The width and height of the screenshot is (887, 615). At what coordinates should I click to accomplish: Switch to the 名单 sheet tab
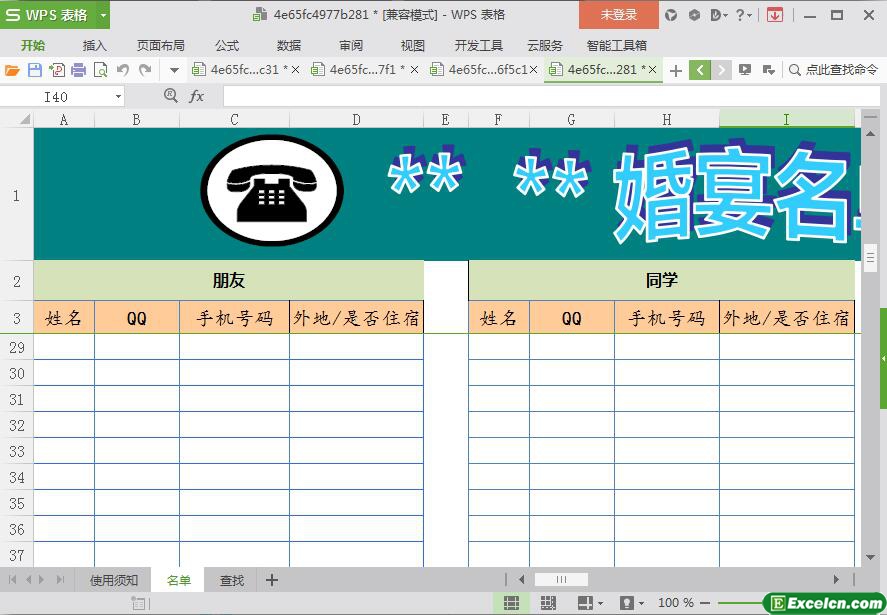coord(179,580)
